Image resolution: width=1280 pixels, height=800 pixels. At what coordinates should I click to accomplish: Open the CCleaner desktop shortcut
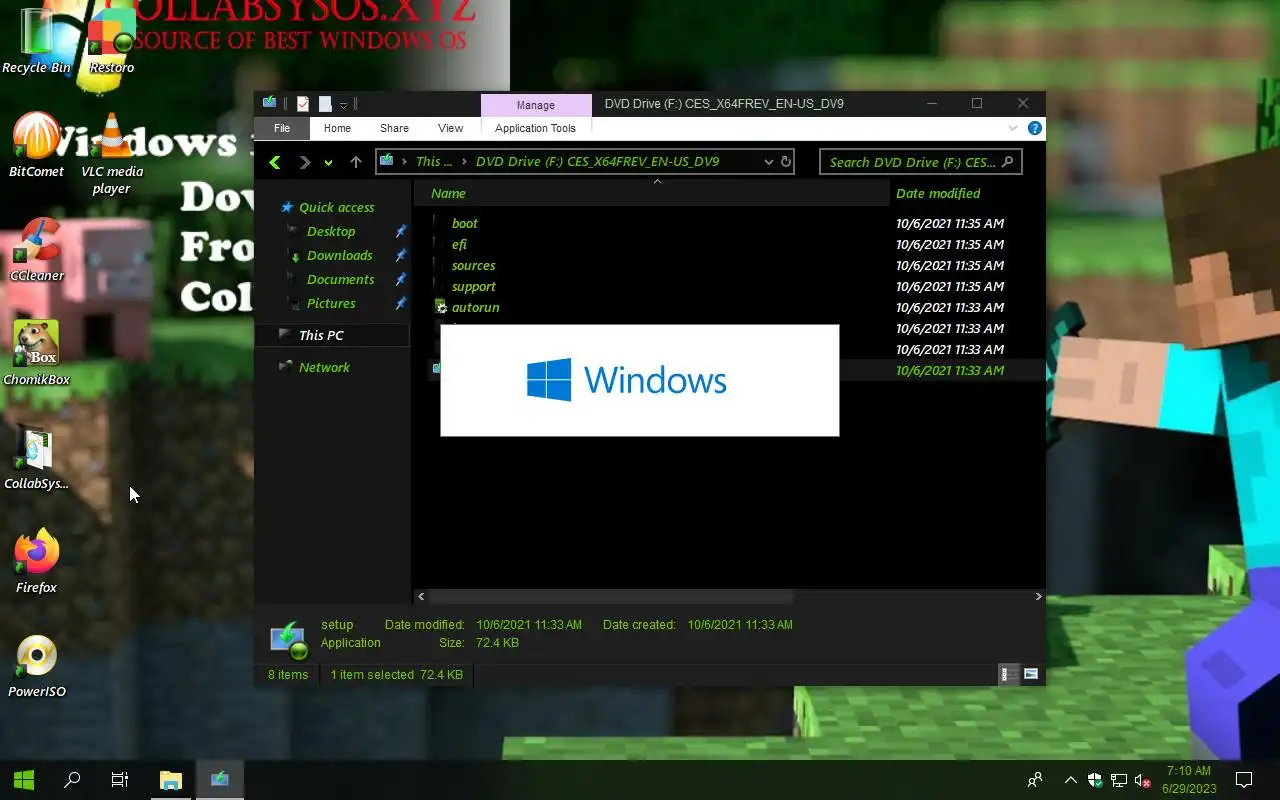pos(37,250)
